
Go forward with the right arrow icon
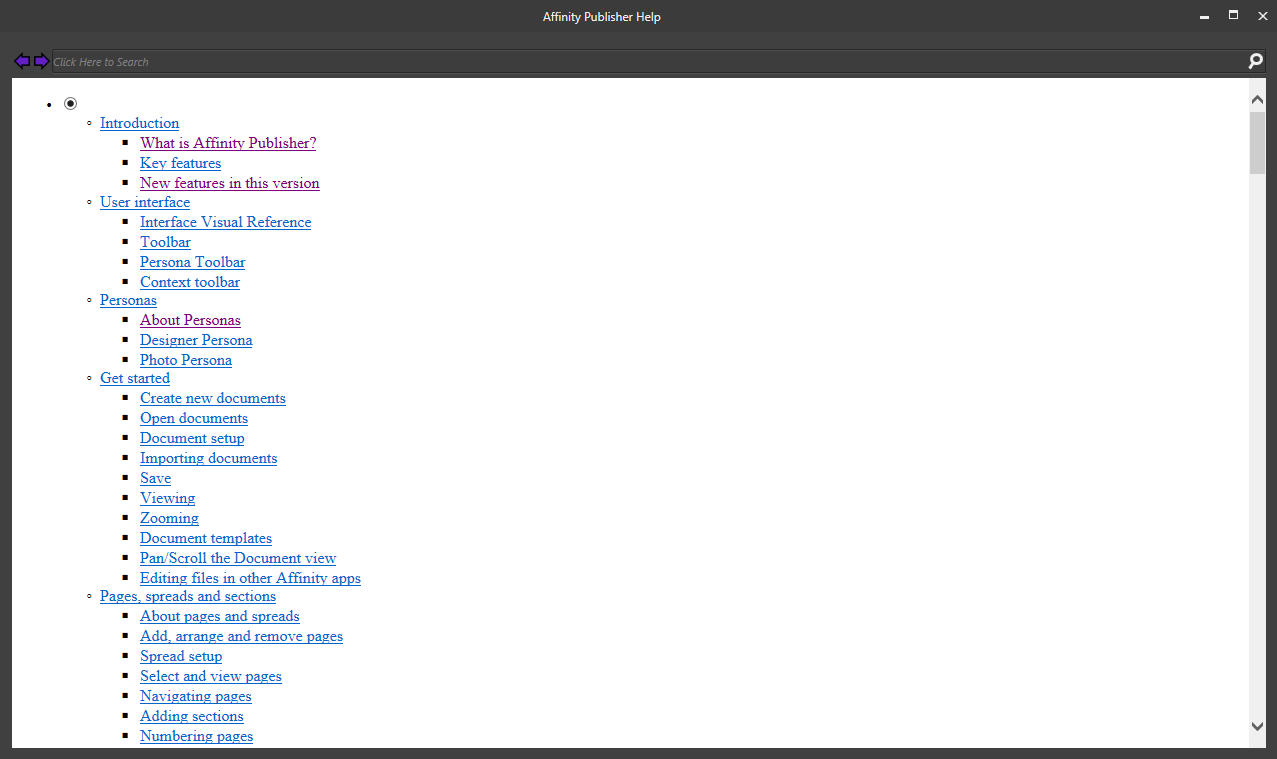point(41,61)
